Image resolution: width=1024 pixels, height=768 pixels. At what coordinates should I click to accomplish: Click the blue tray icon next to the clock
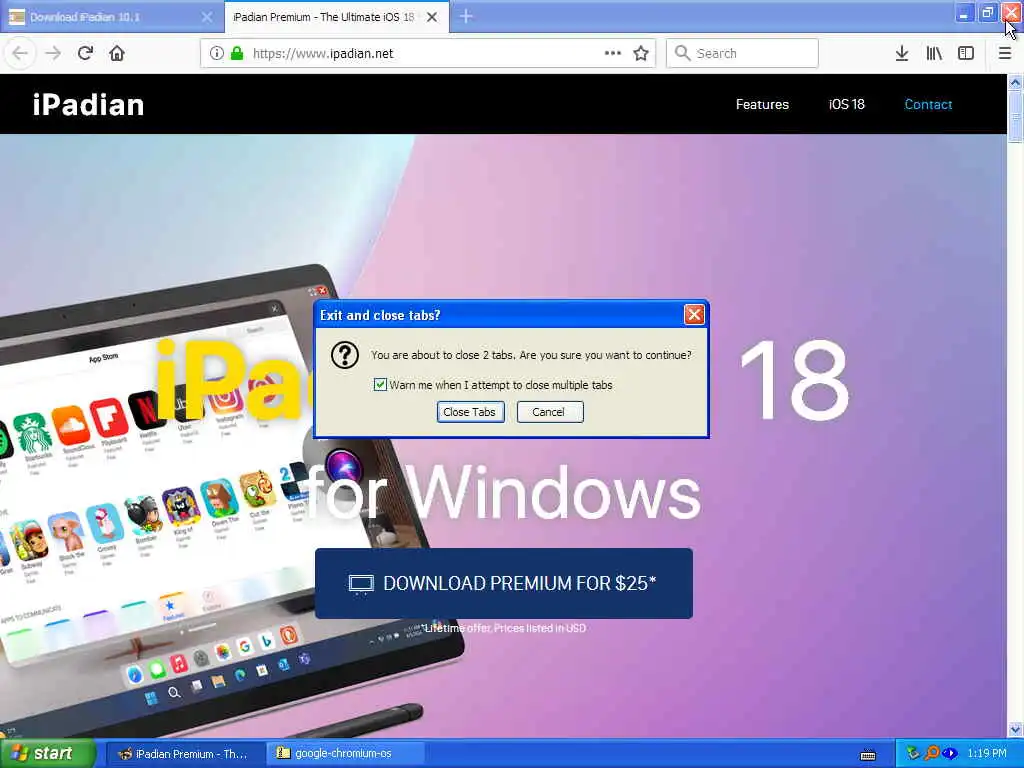tap(950, 754)
